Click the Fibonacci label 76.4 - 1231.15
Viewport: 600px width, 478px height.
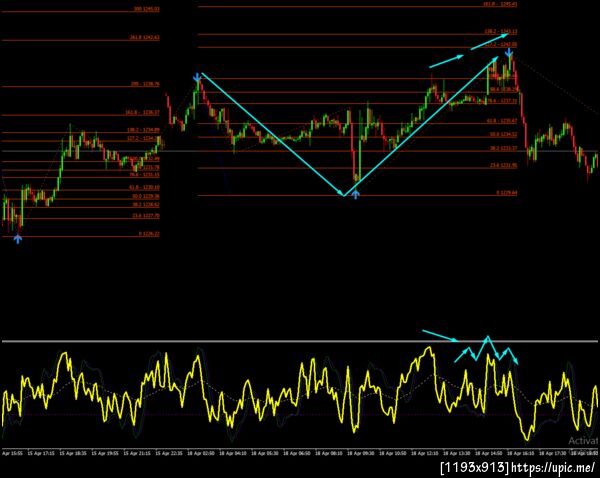click(144, 175)
